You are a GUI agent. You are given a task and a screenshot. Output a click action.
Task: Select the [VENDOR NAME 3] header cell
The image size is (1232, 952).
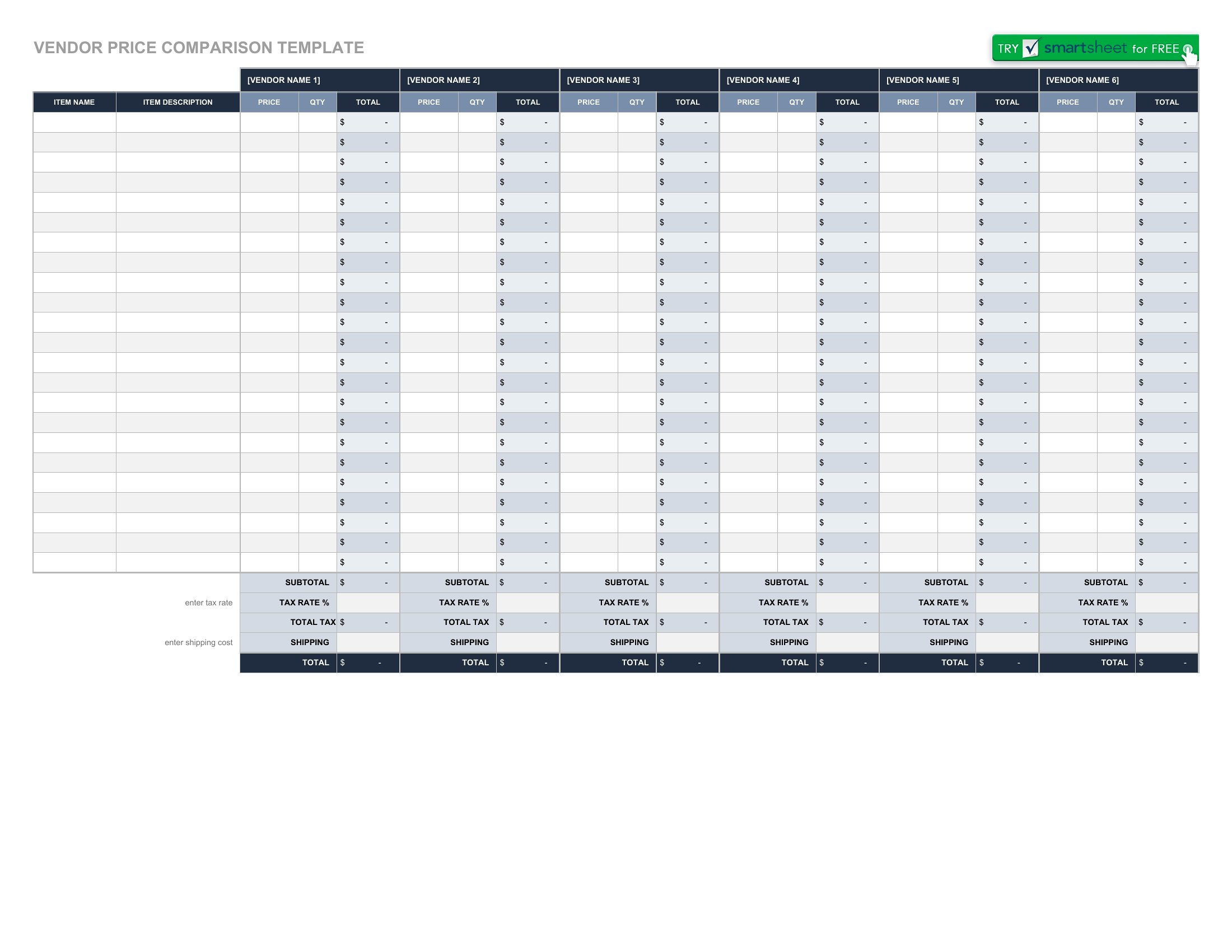point(639,80)
